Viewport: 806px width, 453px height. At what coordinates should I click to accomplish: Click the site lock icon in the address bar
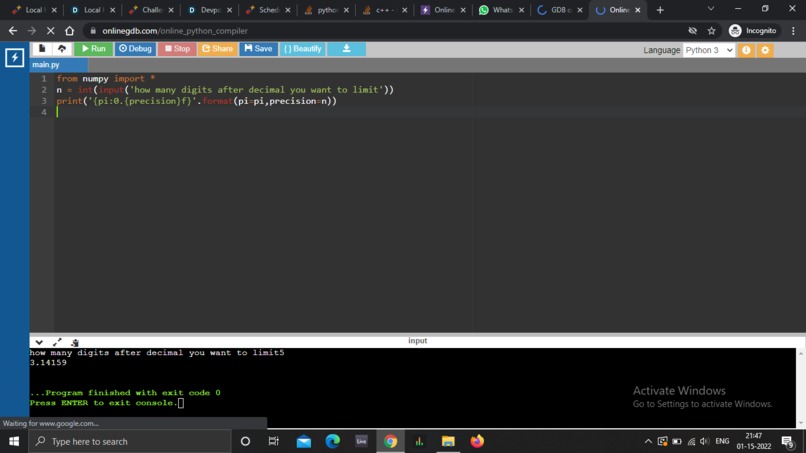click(x=93, y=31)
